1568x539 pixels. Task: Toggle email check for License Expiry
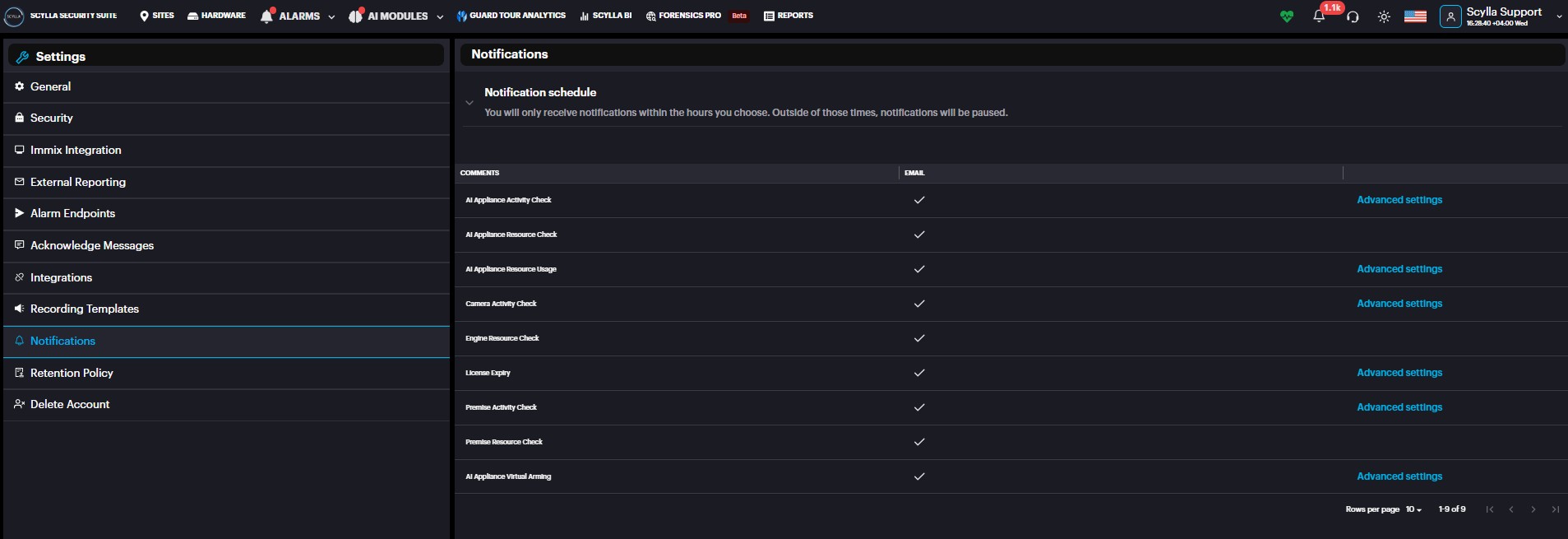(919, 373)
